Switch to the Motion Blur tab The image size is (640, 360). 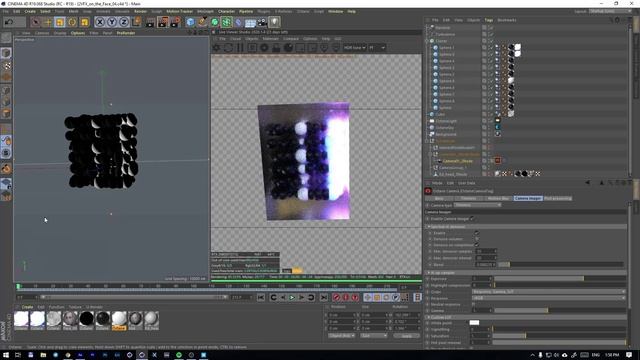pos(498,198)
